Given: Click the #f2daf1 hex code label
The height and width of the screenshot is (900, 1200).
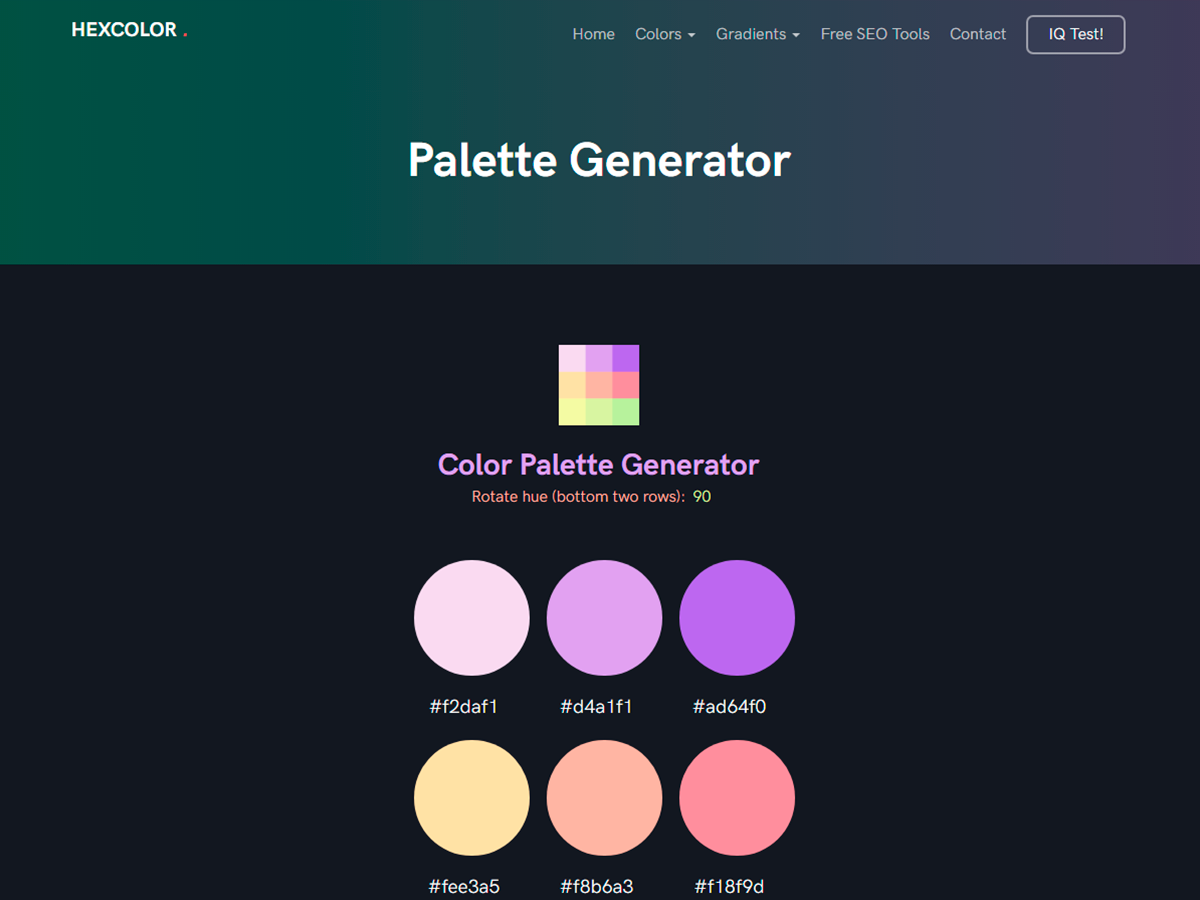Looking at the screenshot, I should (x=464, y=707).
